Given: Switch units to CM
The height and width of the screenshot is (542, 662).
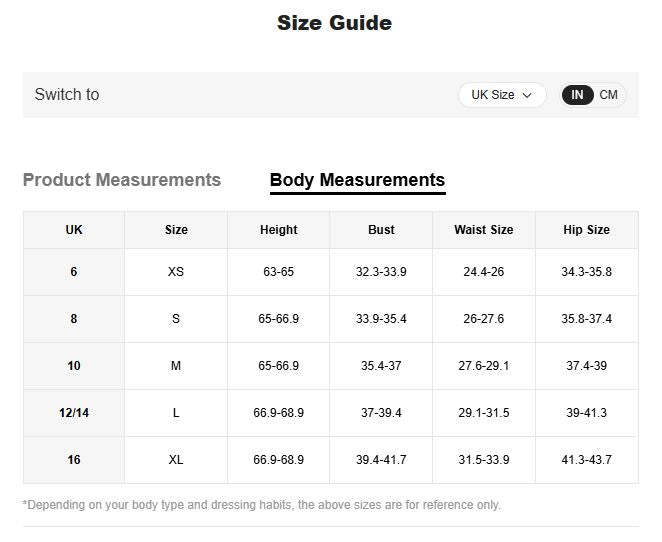Looking at the screenshot, I should pyautogui.click(x=608, y=95).
